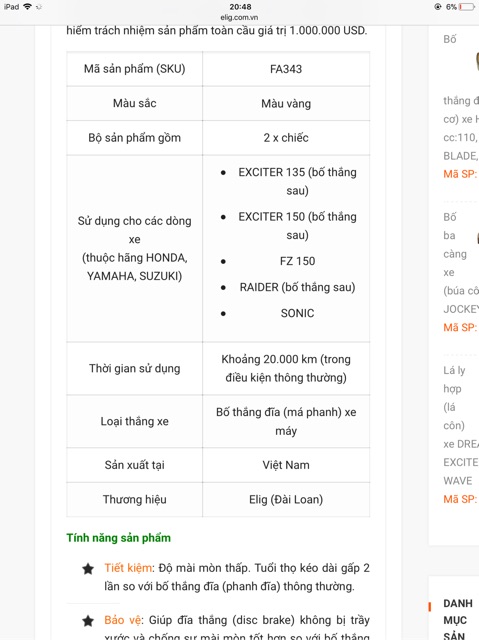The width and height of the screenshot is (479, 640).
Task: Click the Bảo vệ orange link text
Action: pyautogui.click(x=123, y=620)
